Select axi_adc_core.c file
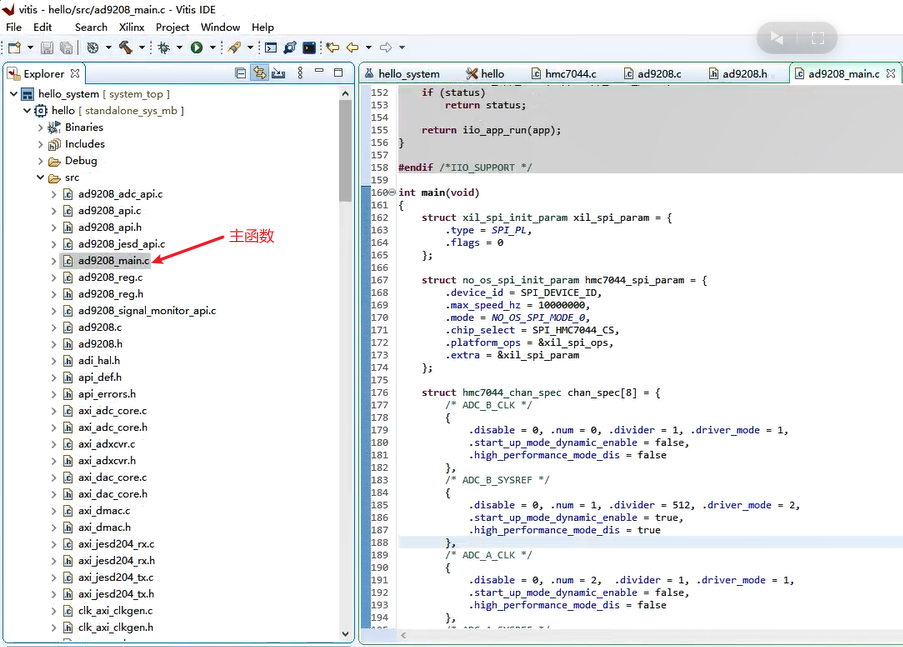The width and height of the screenshot is (903, 647). [112, 411]
